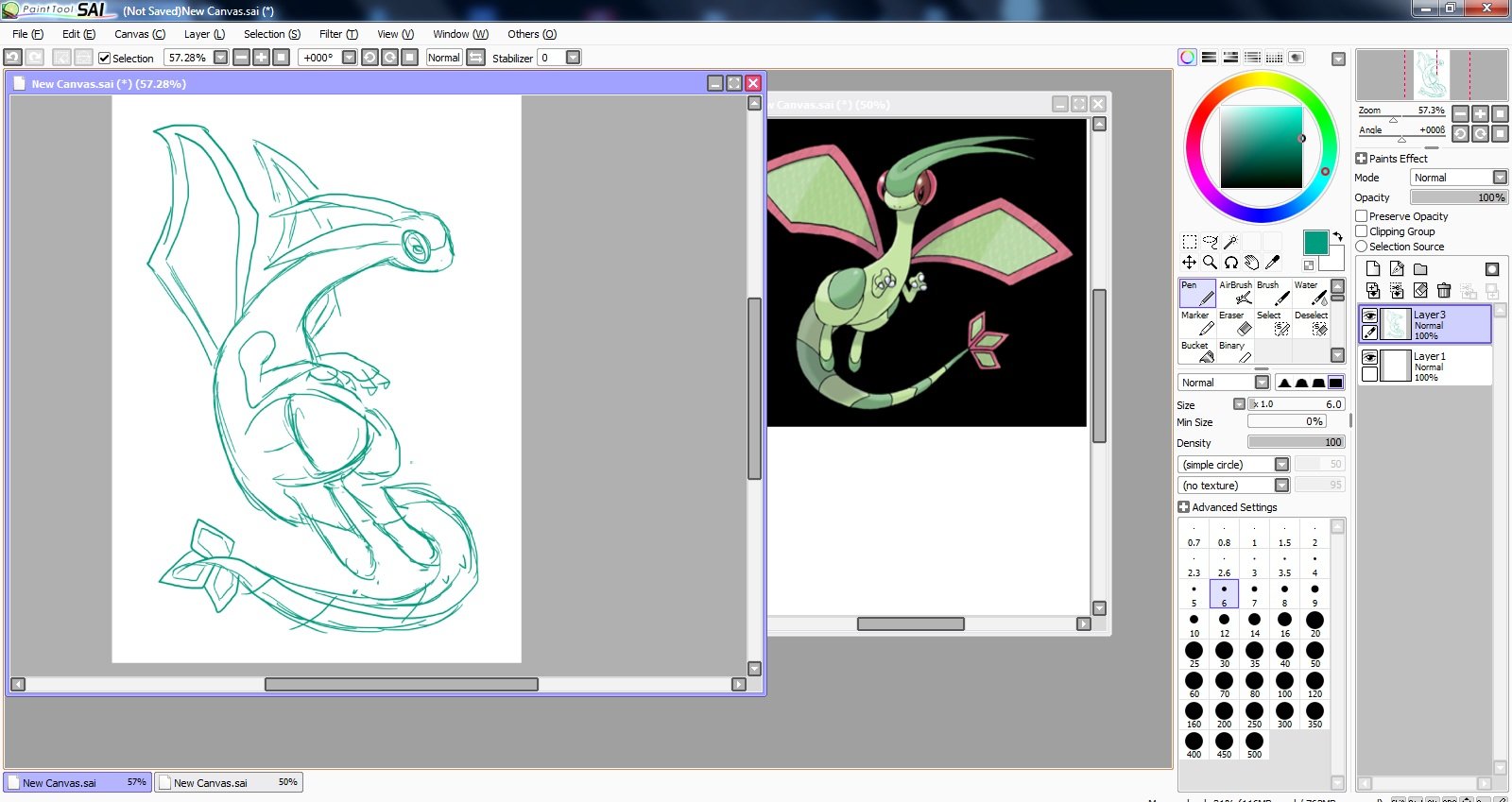Flip the view horizontally
This screenshot has width=1512, height=802.
[x=476, y=58]
